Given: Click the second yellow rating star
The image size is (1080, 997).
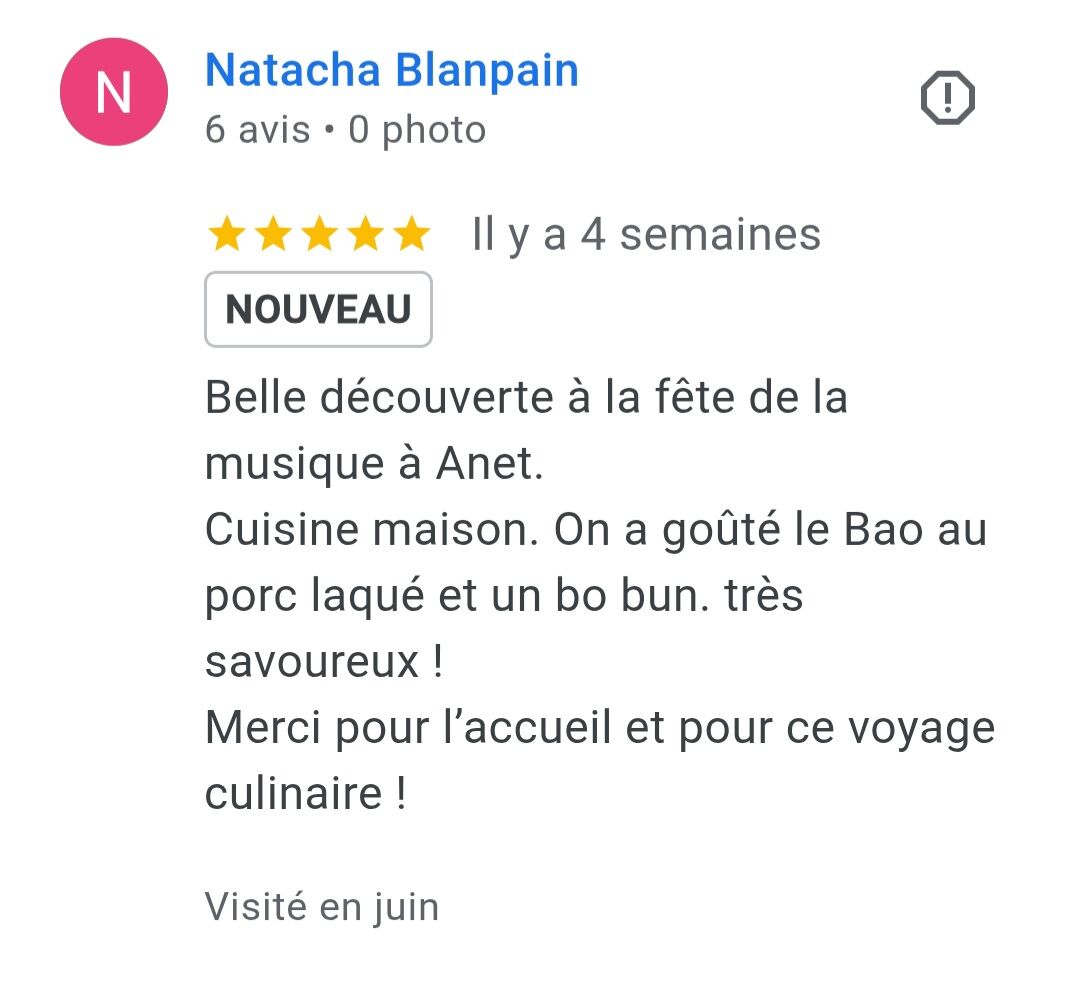Looking at the screenshot, I should coord(273,234).
